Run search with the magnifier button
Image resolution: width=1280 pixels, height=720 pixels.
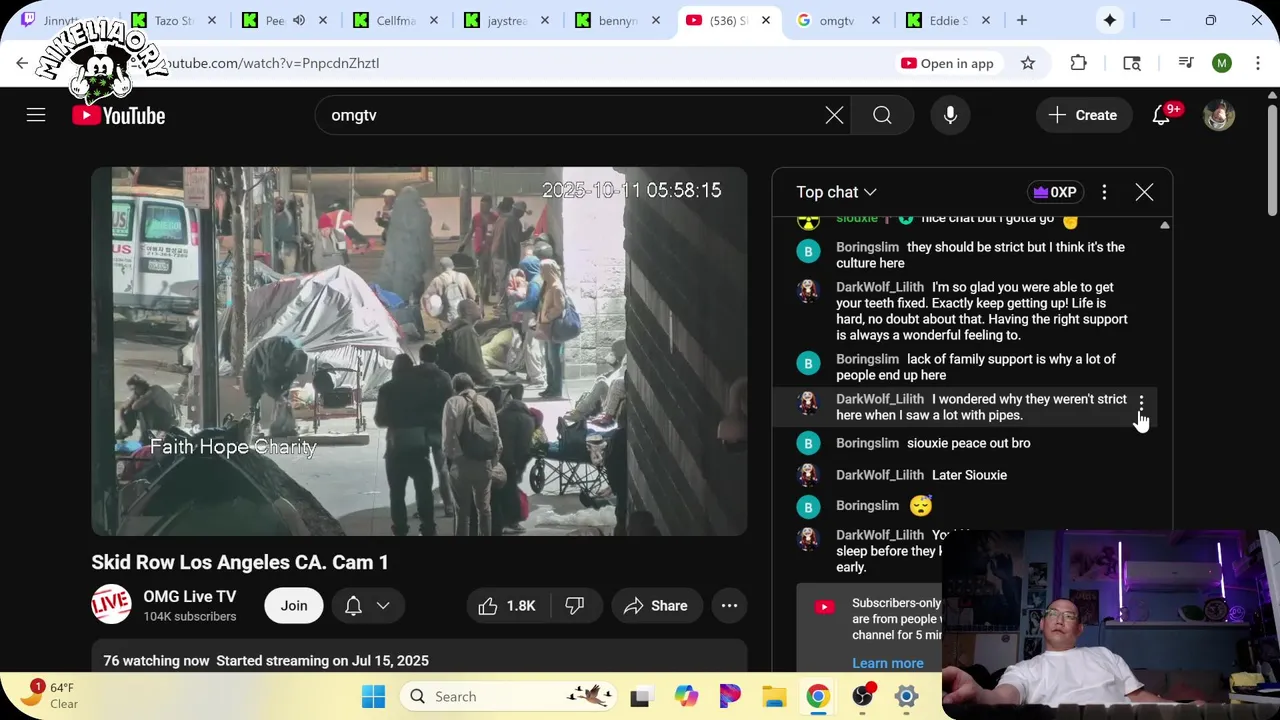[882, 115]
